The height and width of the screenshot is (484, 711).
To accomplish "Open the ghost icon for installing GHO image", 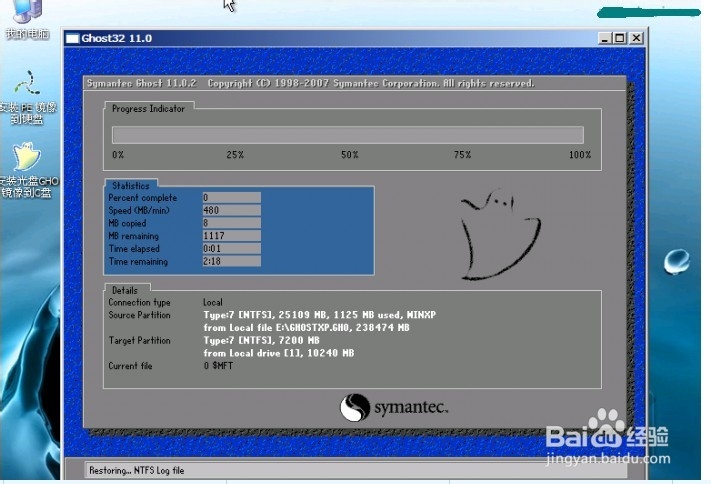I will [28, 170].
